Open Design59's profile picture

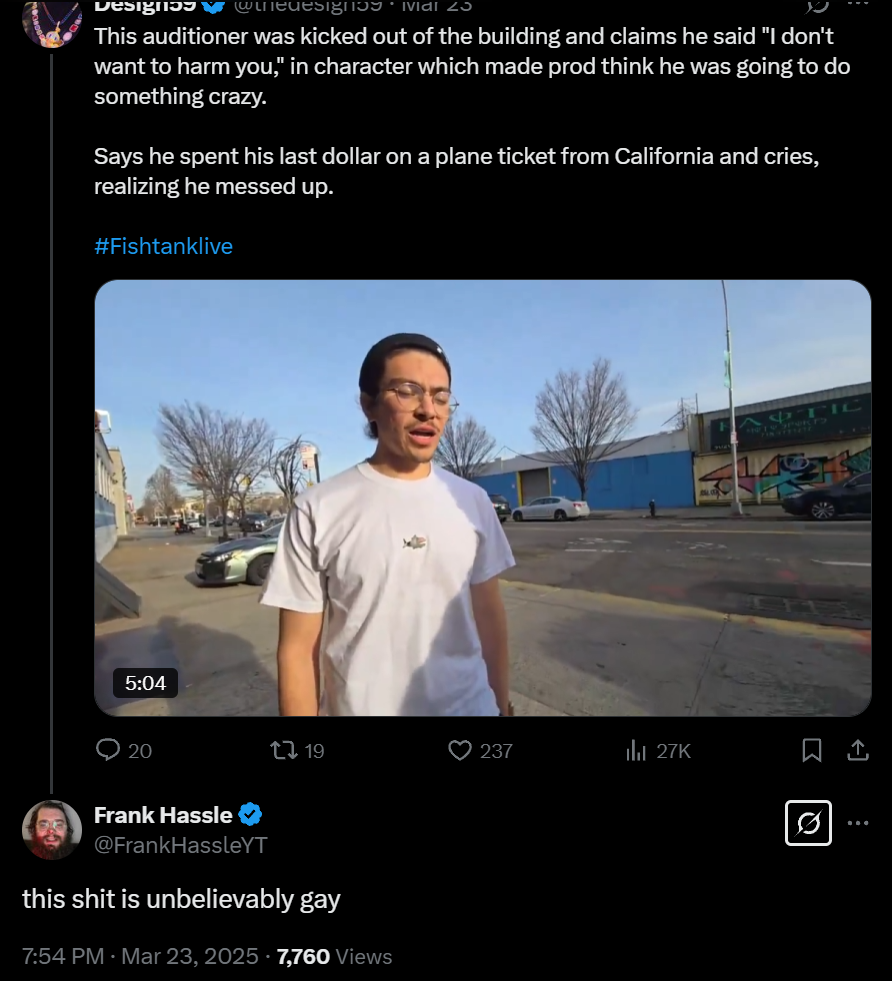tap(52, 22)
